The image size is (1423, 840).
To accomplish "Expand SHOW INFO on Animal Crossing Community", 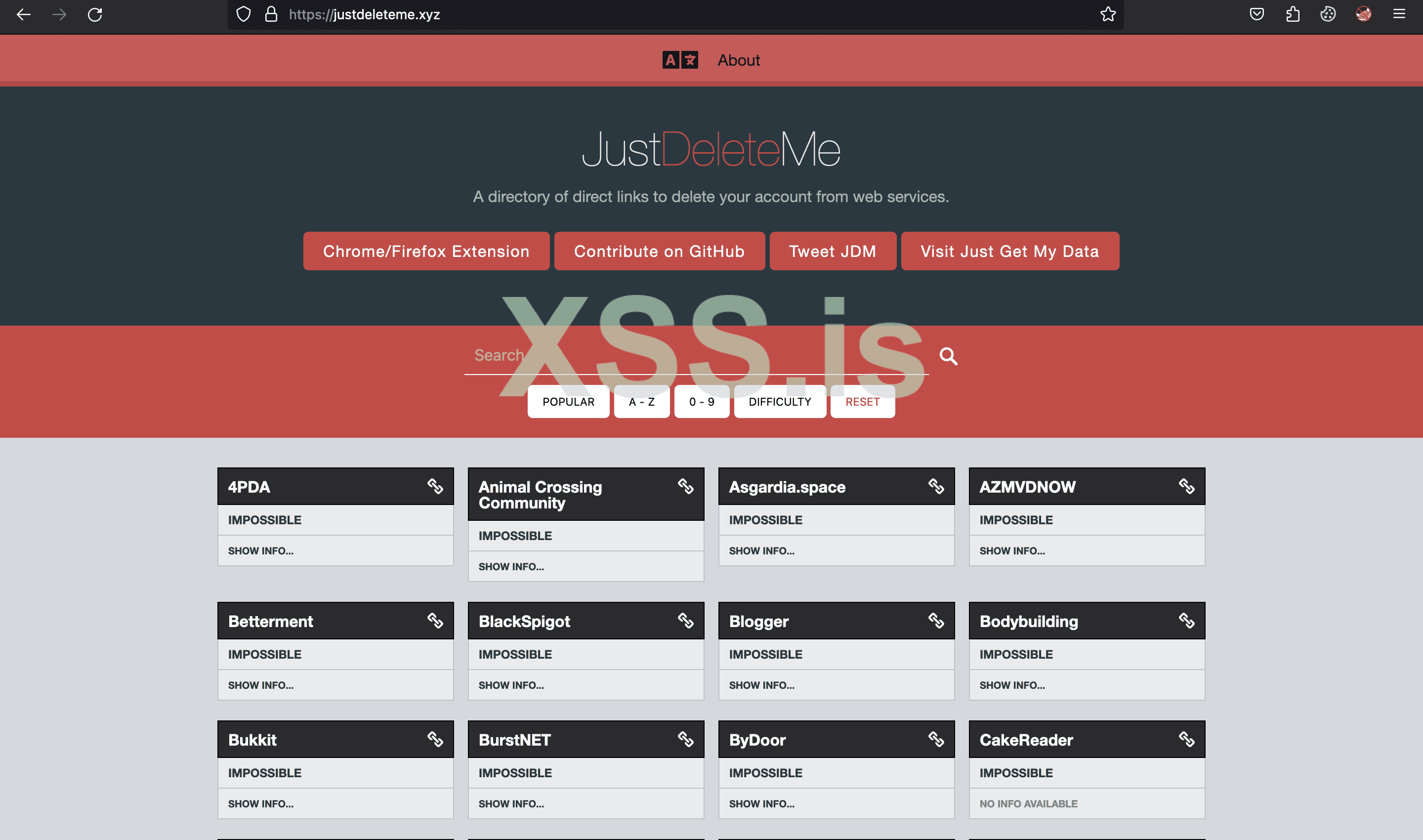I will coord(511,566).
